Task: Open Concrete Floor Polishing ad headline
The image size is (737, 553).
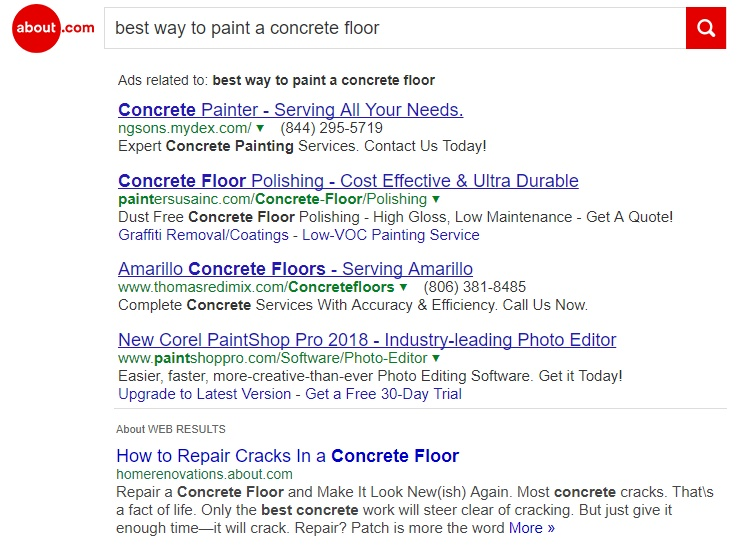Action: 348,181
